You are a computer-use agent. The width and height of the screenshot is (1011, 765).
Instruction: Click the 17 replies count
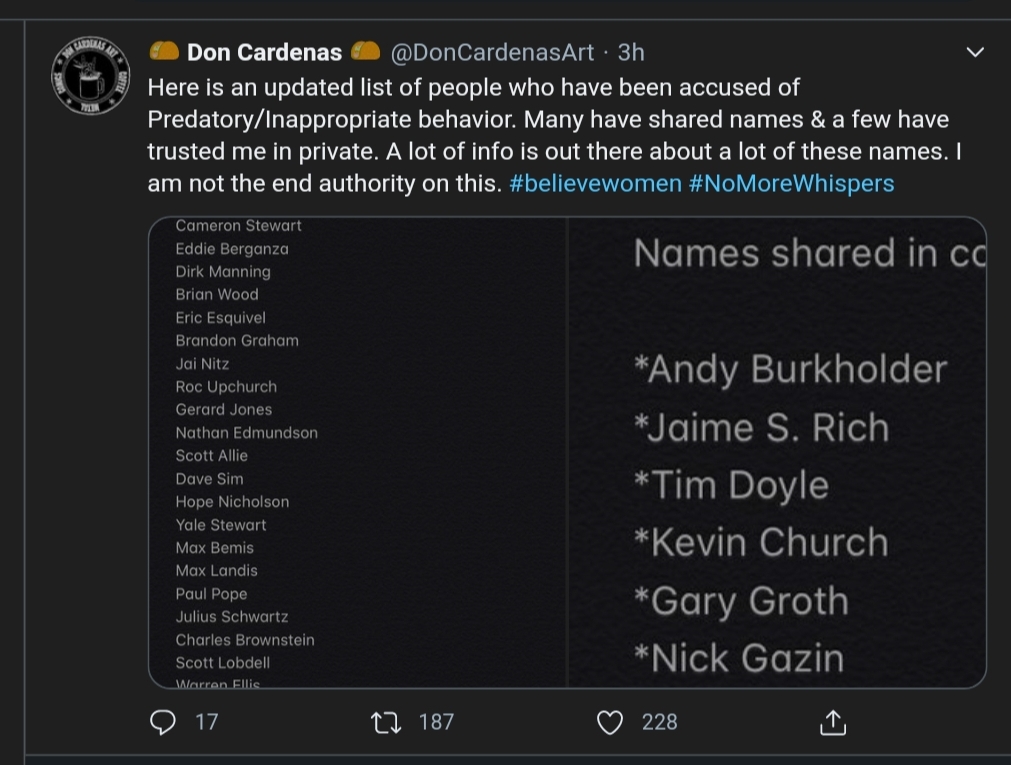[x=207, y=722]
